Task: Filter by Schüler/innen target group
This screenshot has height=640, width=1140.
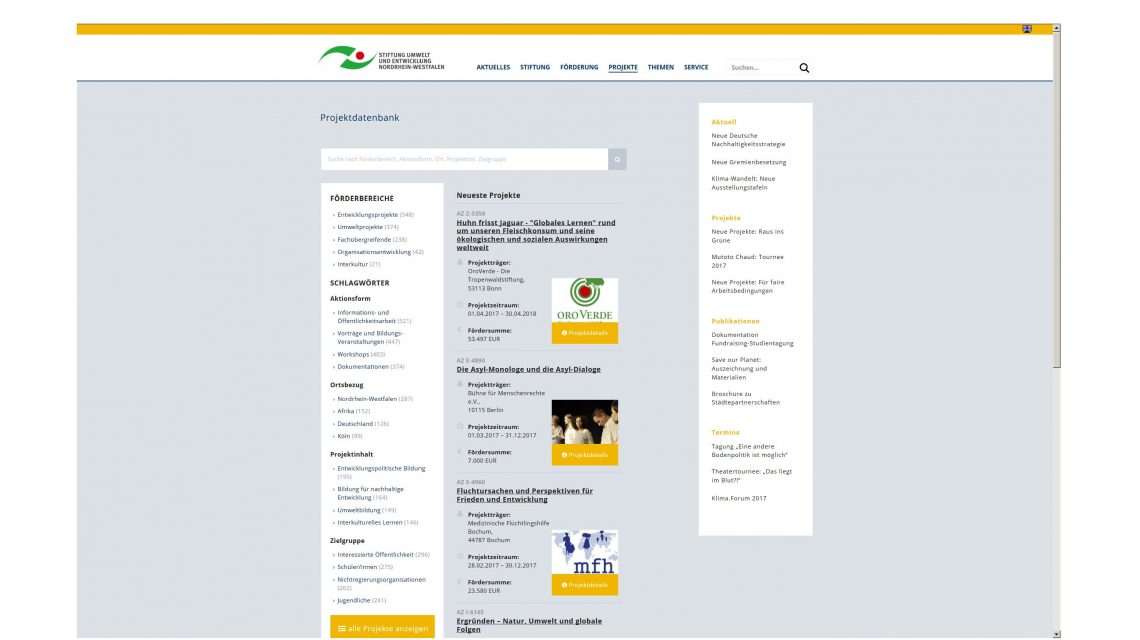Action: (x=357, y=567)
